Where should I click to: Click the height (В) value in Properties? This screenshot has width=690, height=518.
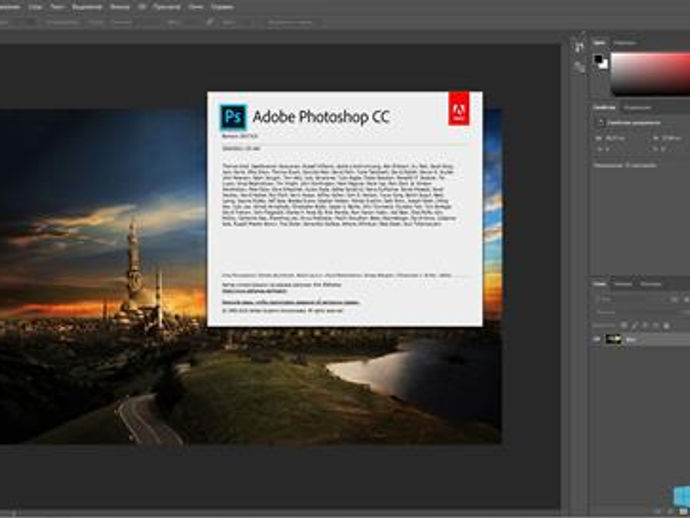click(x=672, y=138)
